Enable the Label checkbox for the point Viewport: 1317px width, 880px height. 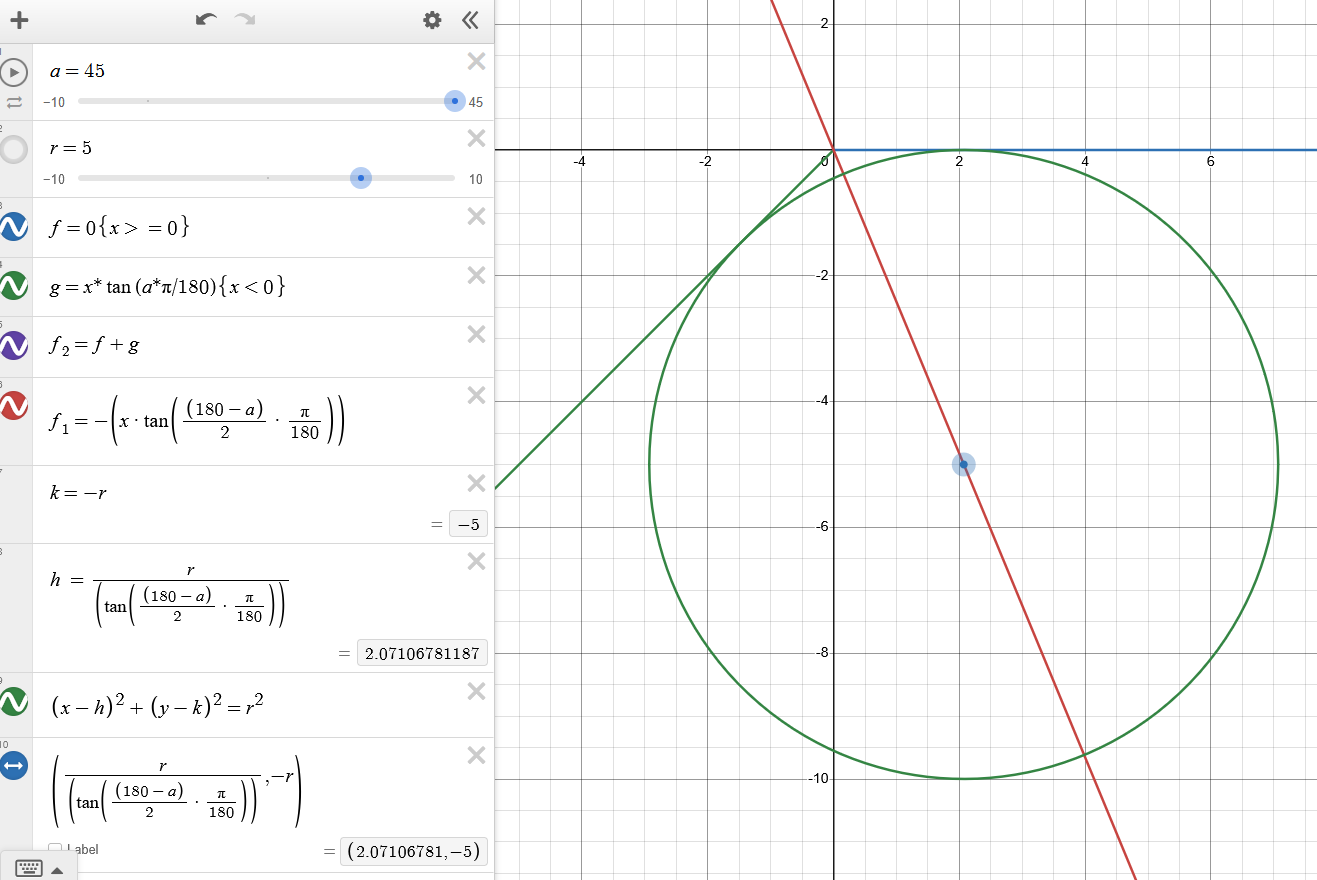point(55,850)
